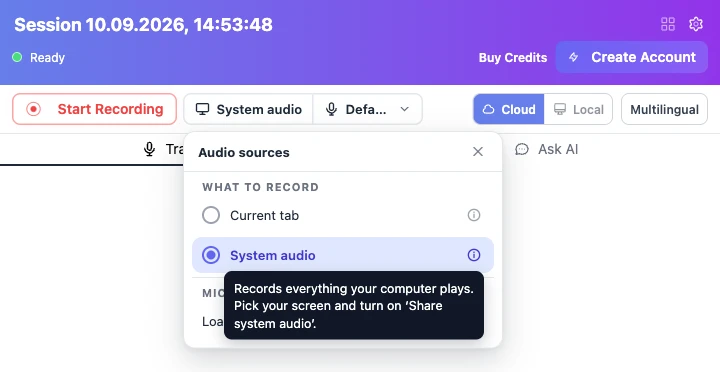Click the Audio sources heading text
The image size is (720, 372).
244,152
